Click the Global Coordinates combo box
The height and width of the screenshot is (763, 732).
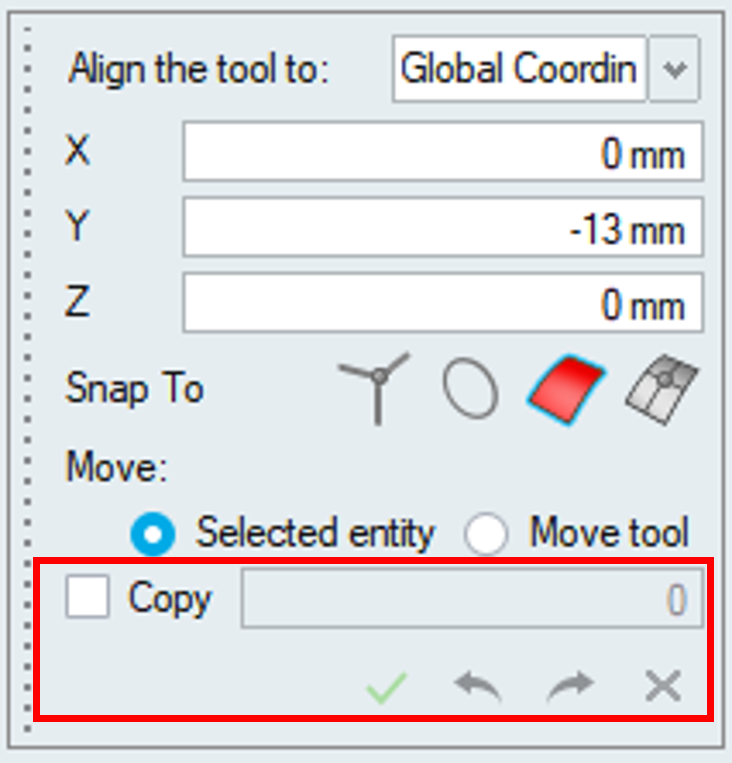pyautogui.click(x=519, y=70)
